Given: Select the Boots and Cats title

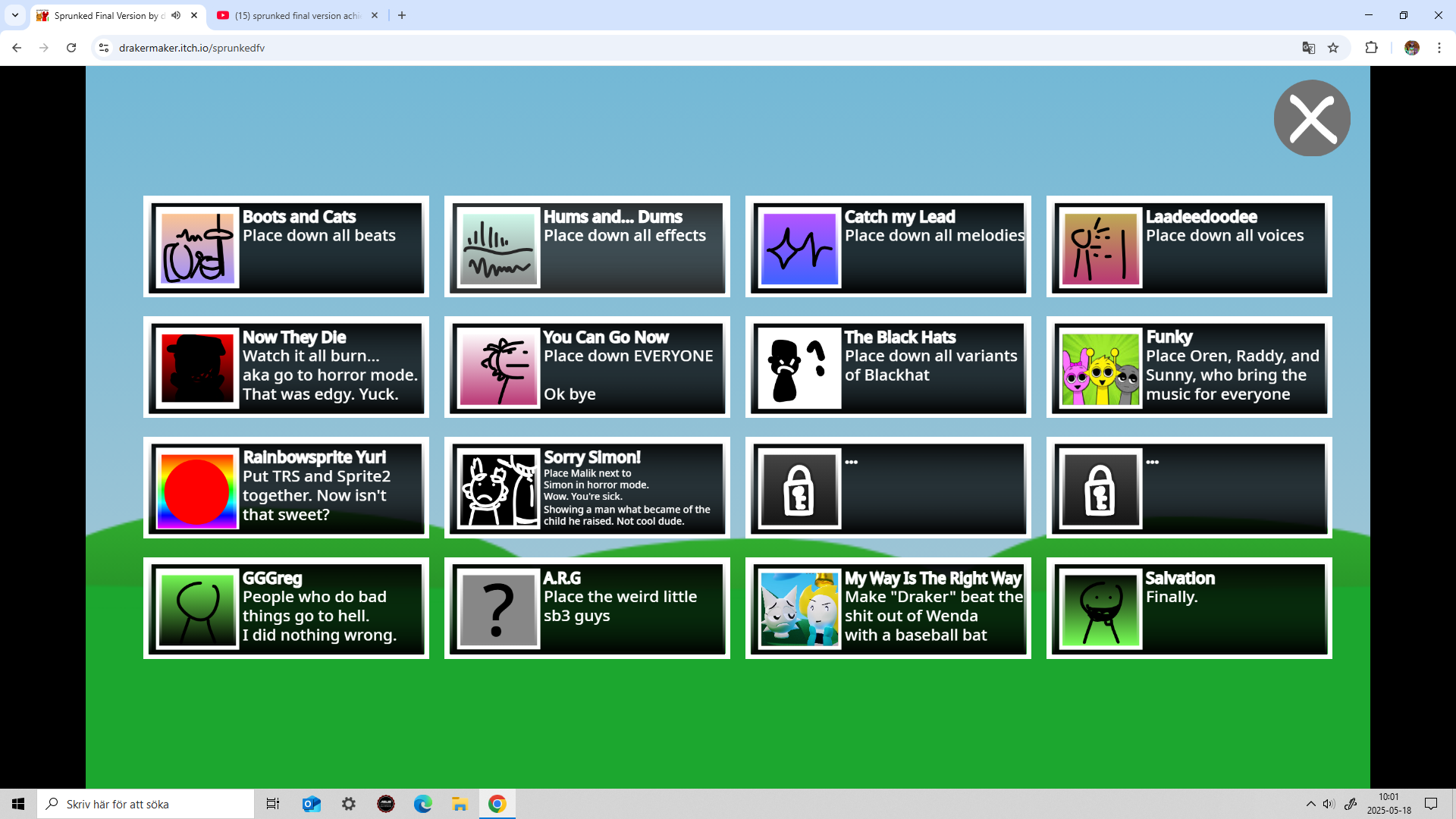Looking at the screenshot, I should [x=299, y=217].
